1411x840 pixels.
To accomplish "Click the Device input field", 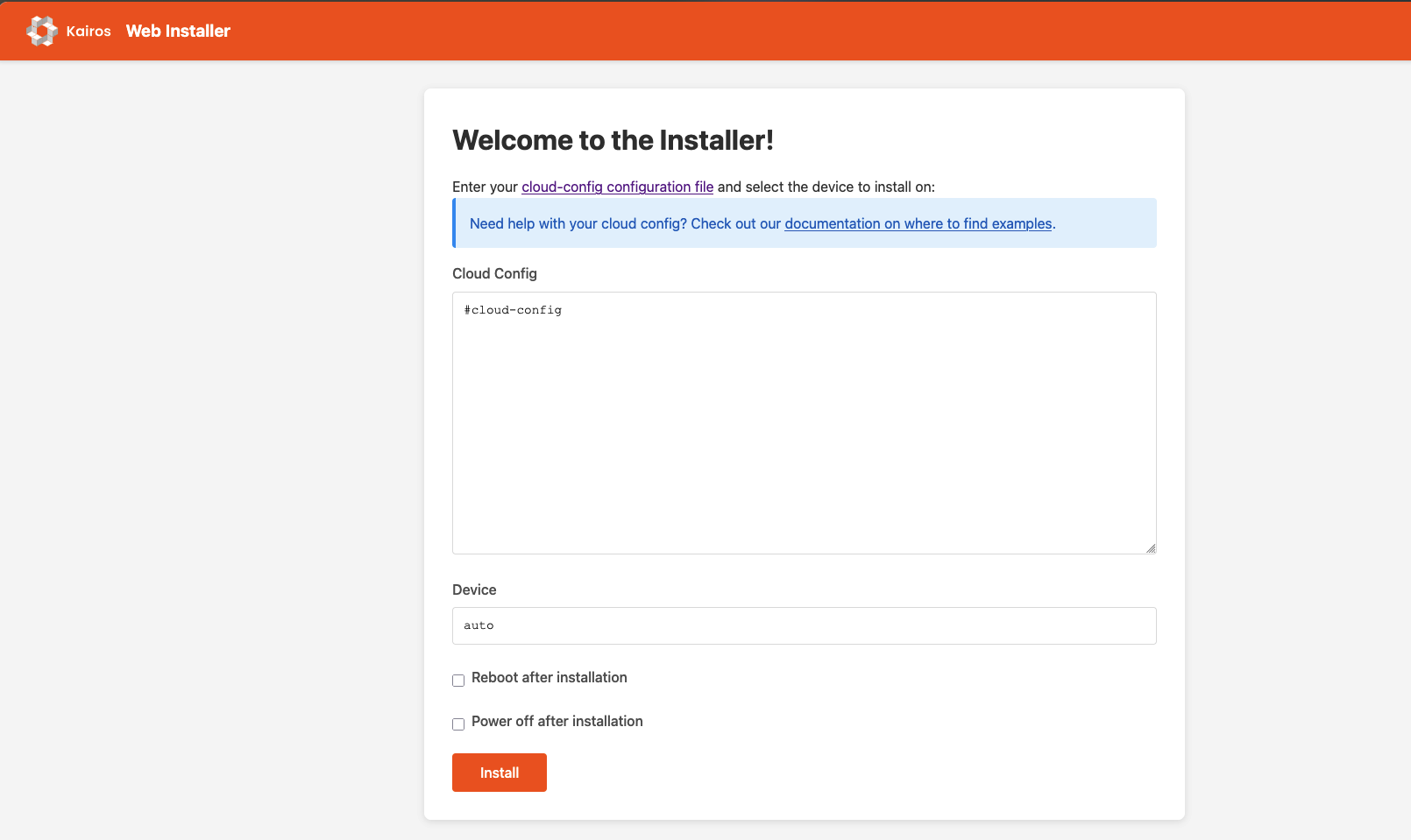I will coord(805,625).
